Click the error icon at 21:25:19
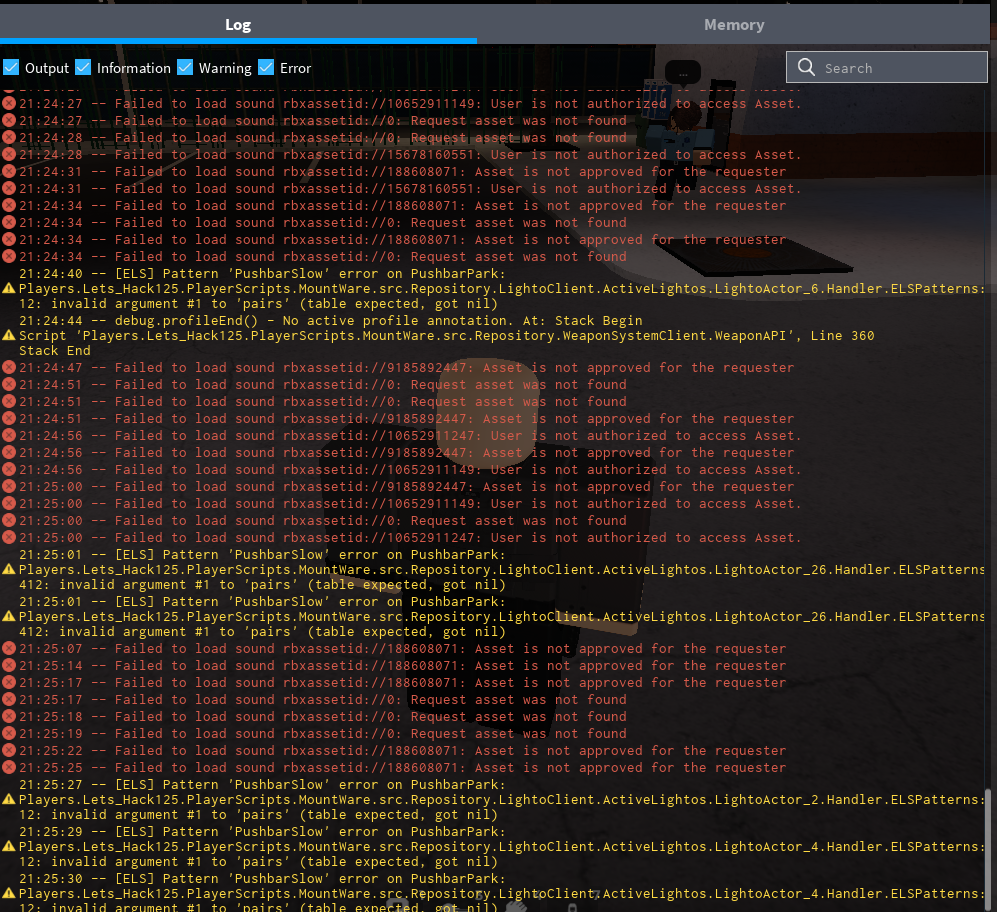The image size is (997, 912). (9, 734)
